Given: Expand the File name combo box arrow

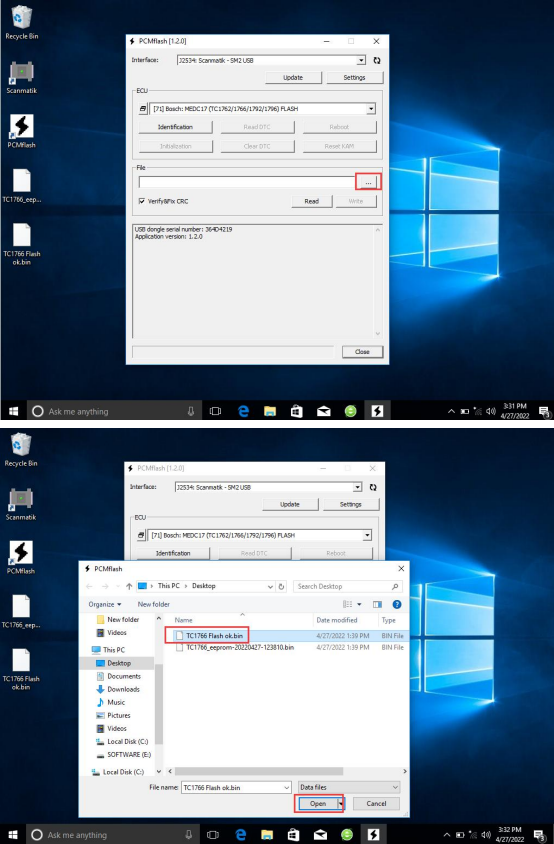Looking at the screenshot, I should pos(286,787).
